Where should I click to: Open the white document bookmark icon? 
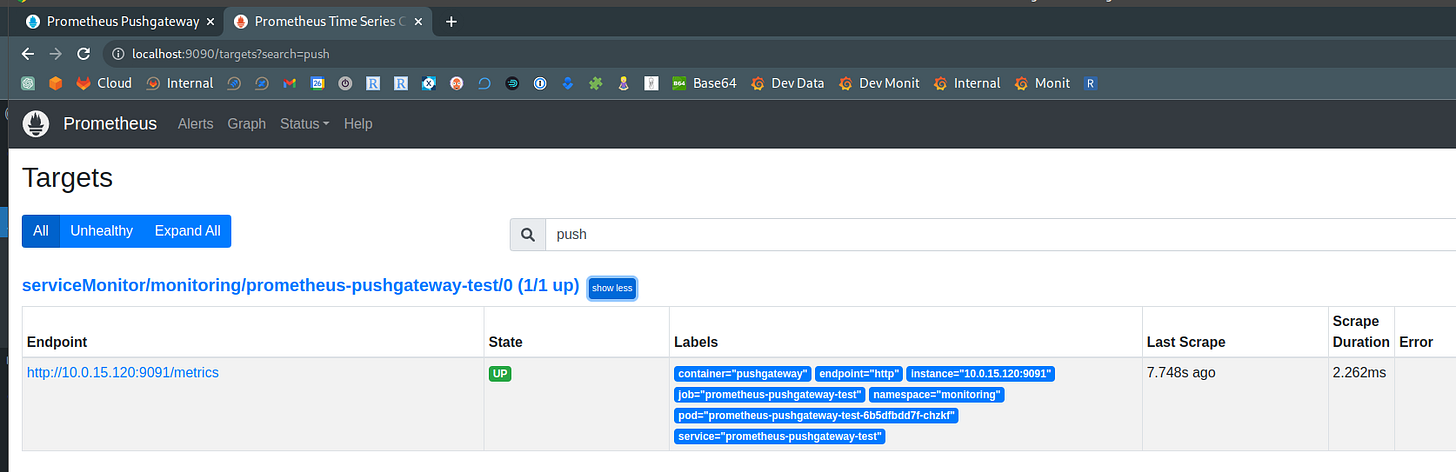pyautogui.click(x=651, y=83)
